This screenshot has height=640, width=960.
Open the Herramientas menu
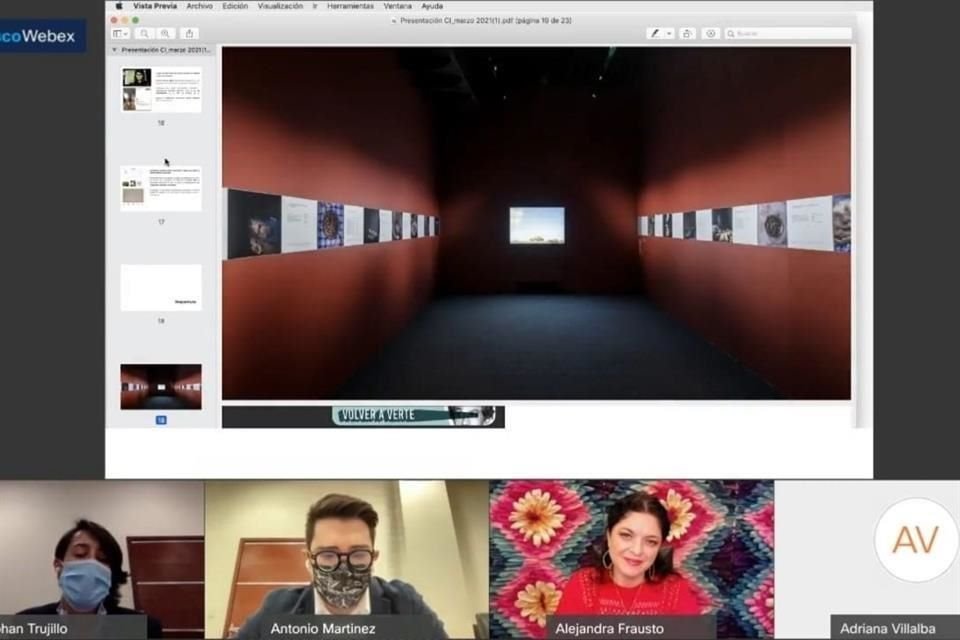[350, 6]
